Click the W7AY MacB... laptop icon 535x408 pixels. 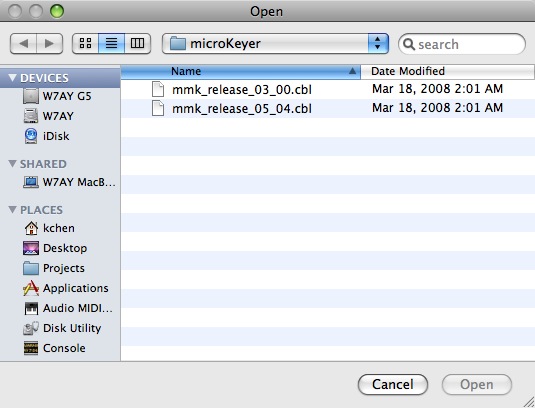point(31,182)
